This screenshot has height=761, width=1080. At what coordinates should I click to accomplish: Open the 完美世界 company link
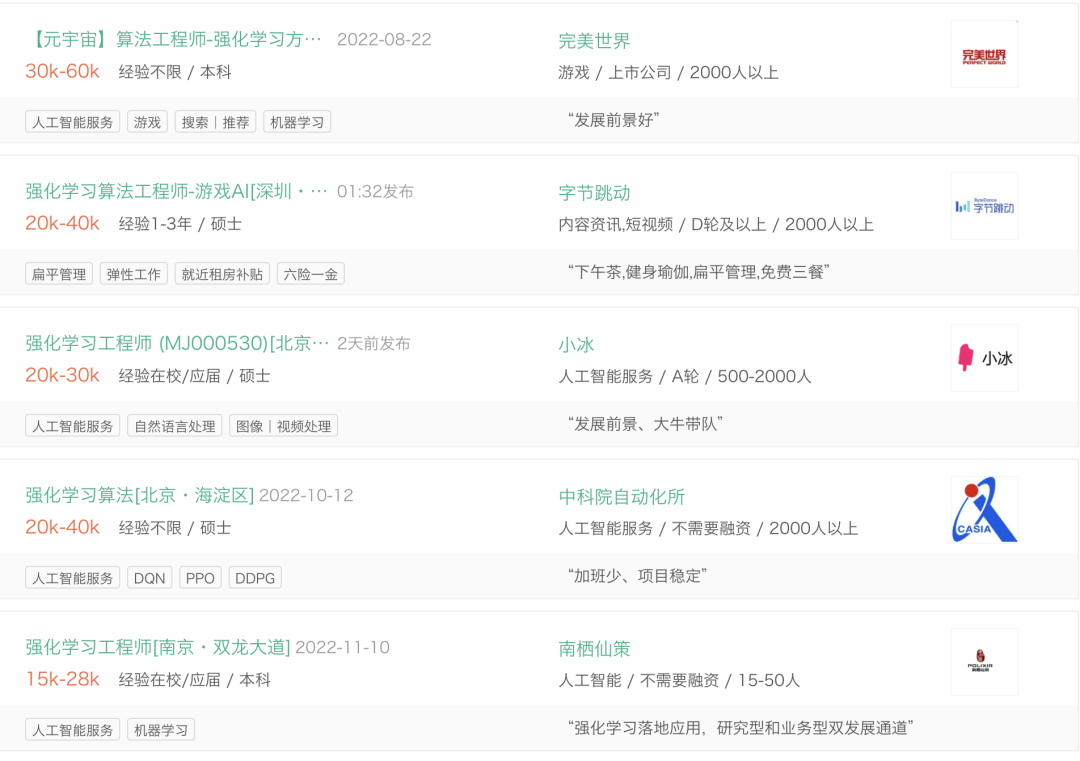[594, 41]
